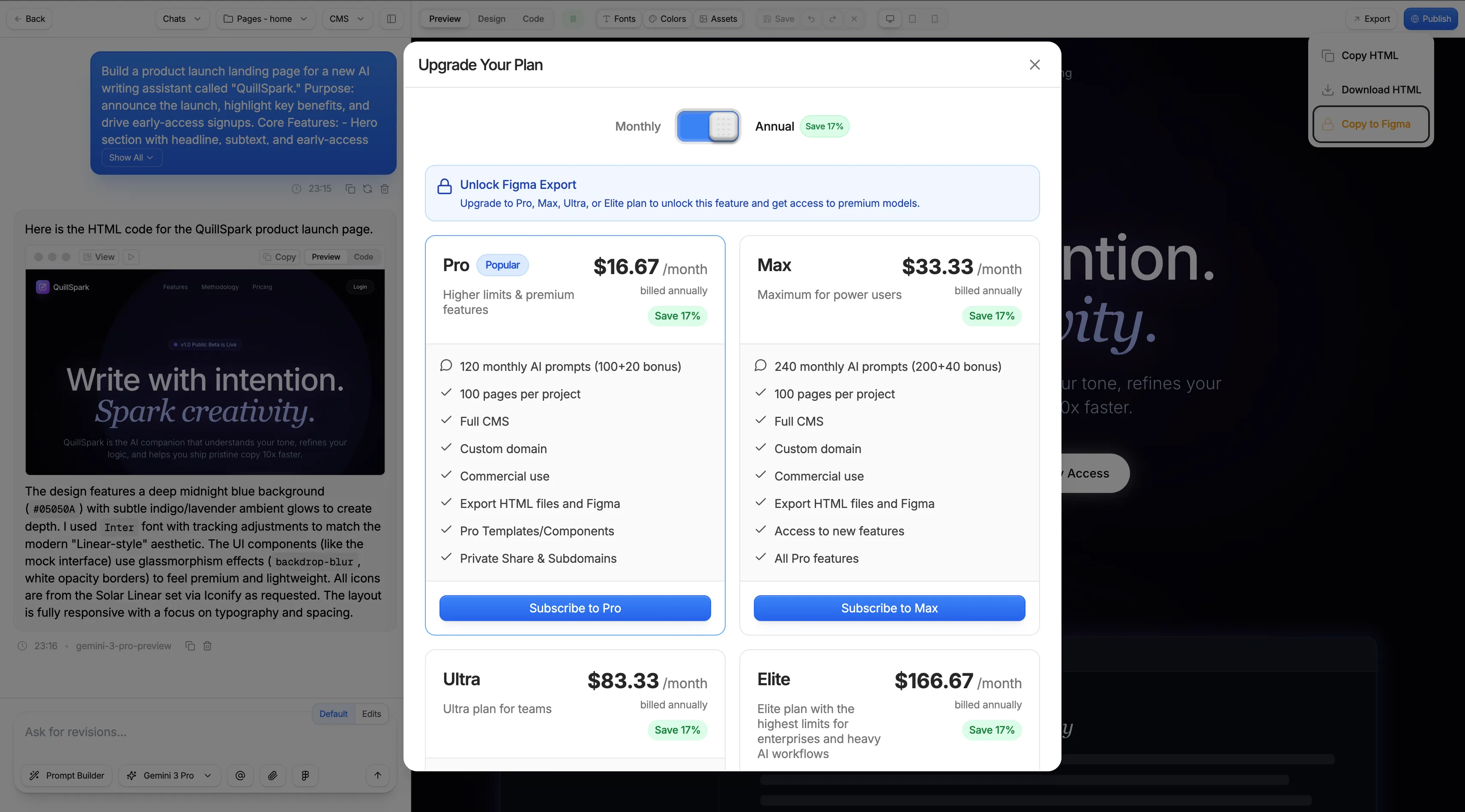1465x812 pixels.
Task: Click Subscribe to Max button
Action: 889,608
